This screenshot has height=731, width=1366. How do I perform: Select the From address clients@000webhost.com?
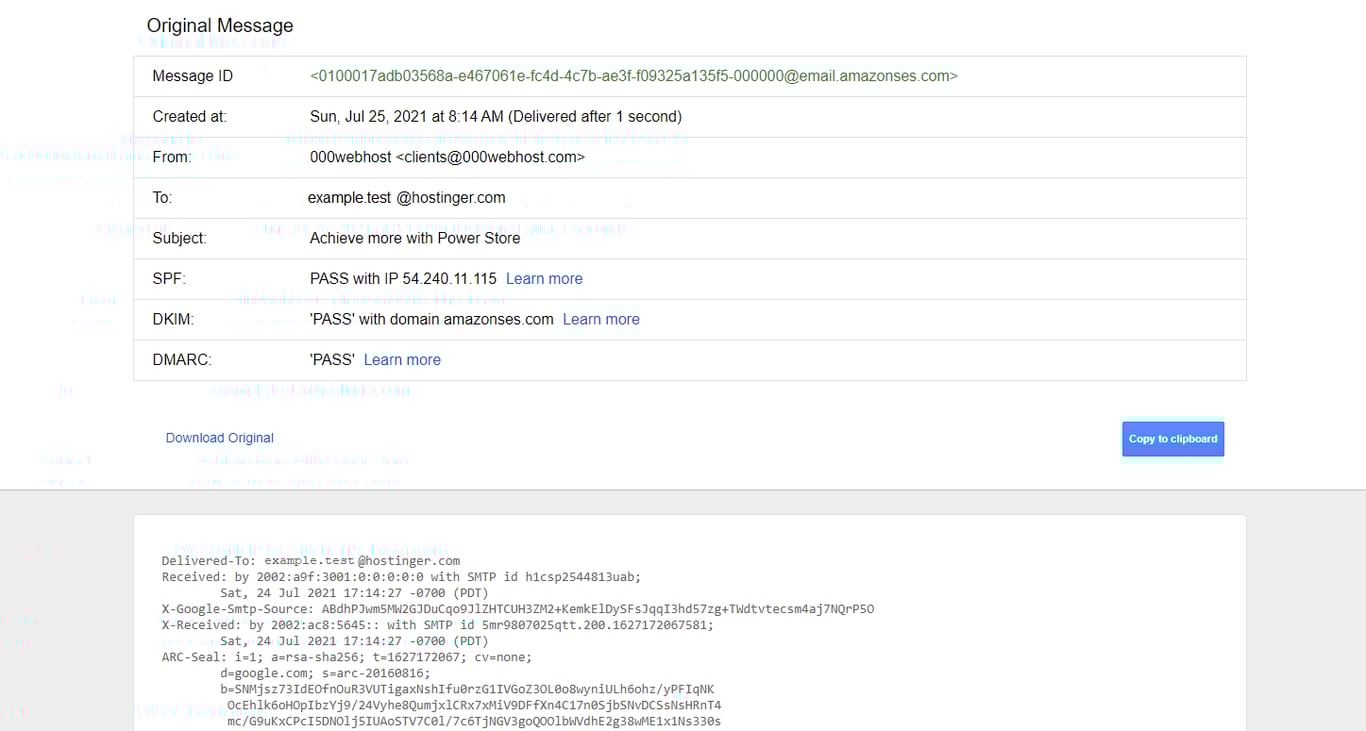[447, 157]
